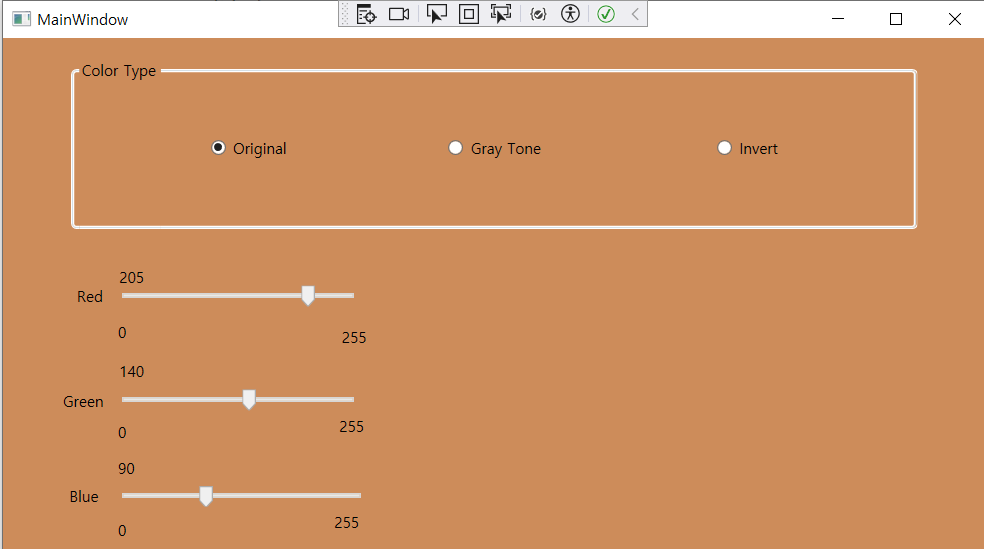Click the 0 minimum under the Blue slider
This screenshot has height=549, width=984.
point(122,531)
